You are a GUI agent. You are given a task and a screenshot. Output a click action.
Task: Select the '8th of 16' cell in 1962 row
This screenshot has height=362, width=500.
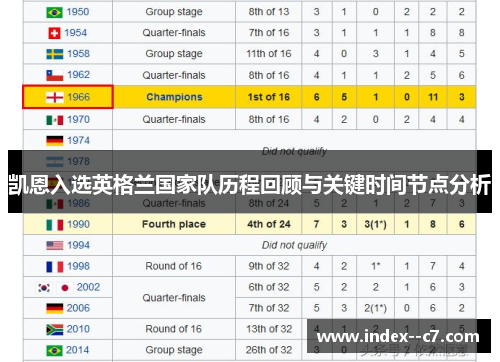(x=268, y=75)
